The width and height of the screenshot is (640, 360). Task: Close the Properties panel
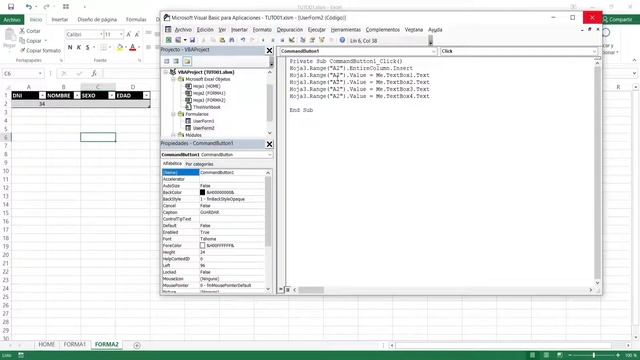tap(269, 144)
